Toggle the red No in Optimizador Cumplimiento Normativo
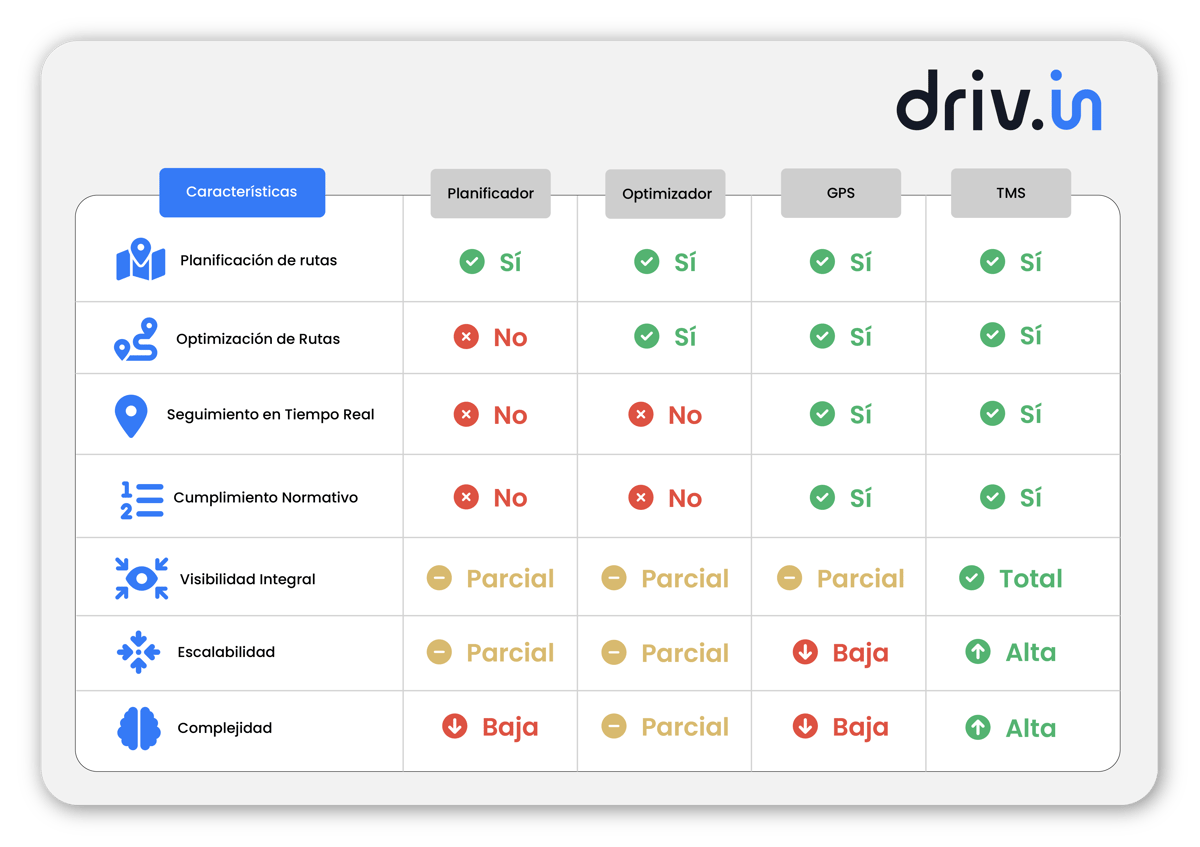Image resolution: width=1200 pixels, height=847 pixels. click(x=665, y=497)
